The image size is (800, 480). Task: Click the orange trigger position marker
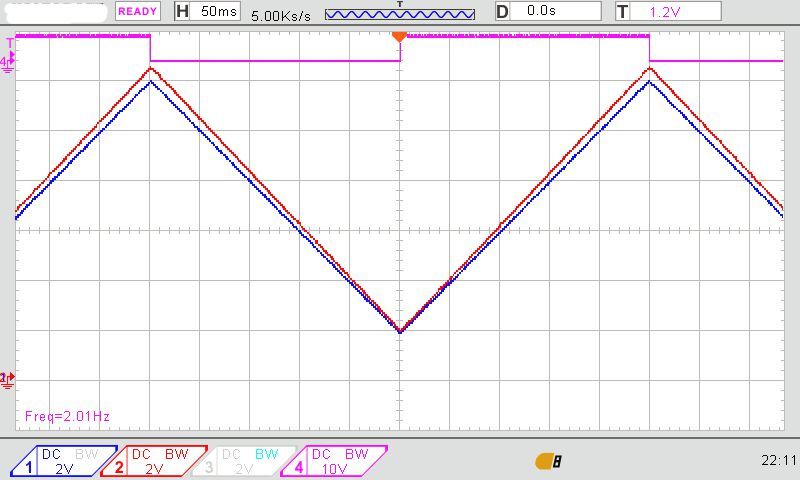(x=399, y=37)
